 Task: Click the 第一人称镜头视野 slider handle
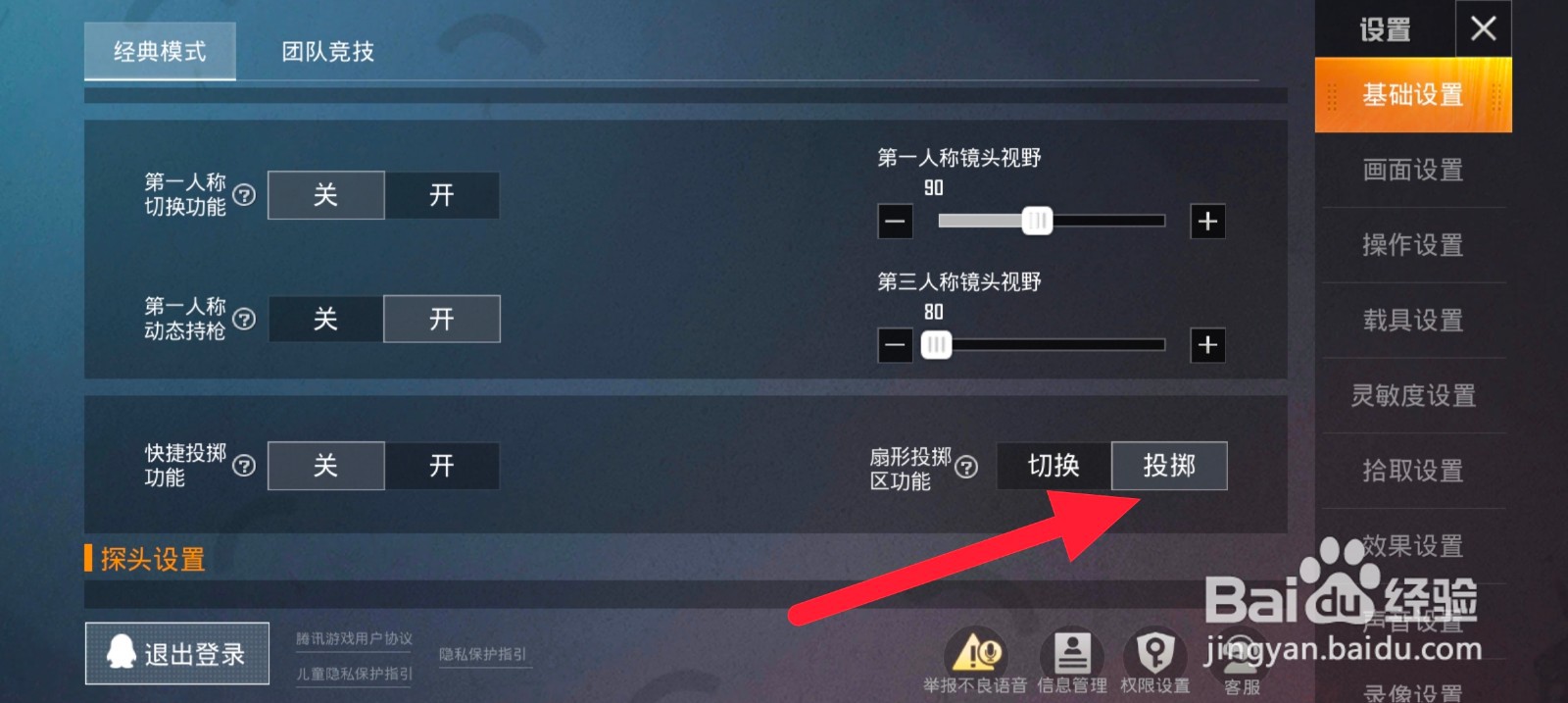[1037, 221]
